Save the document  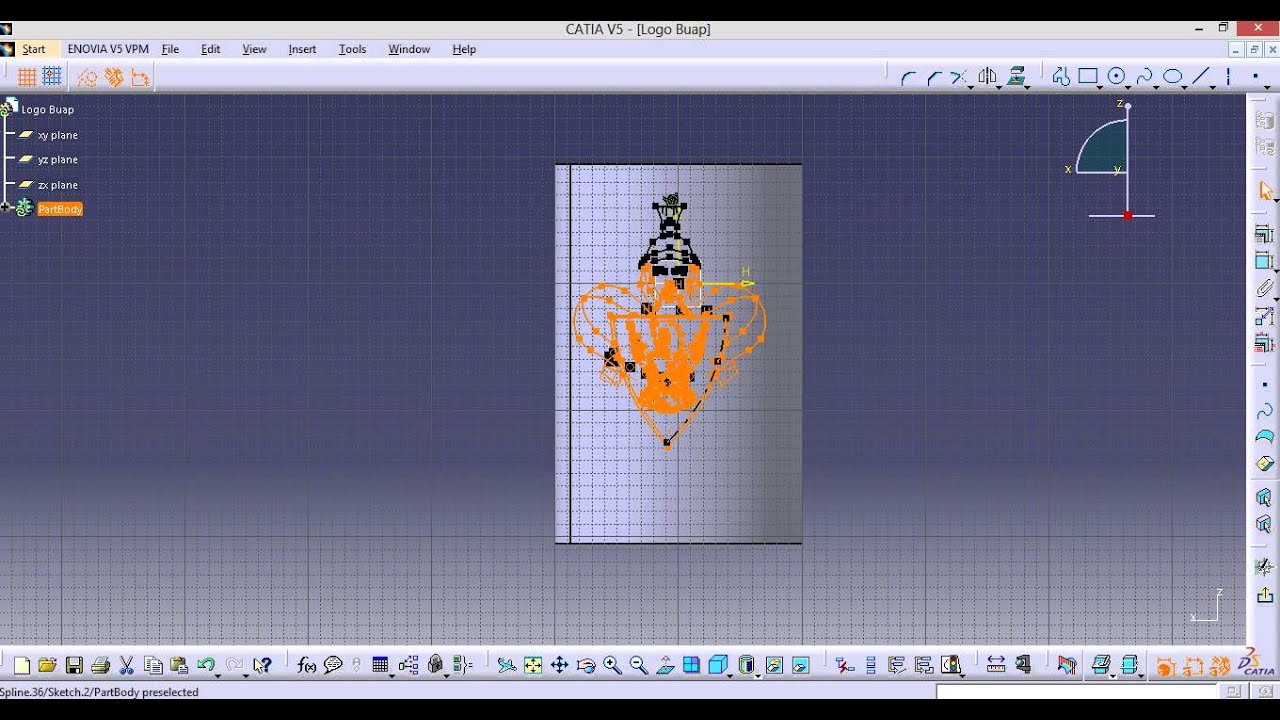pos(74,665)
